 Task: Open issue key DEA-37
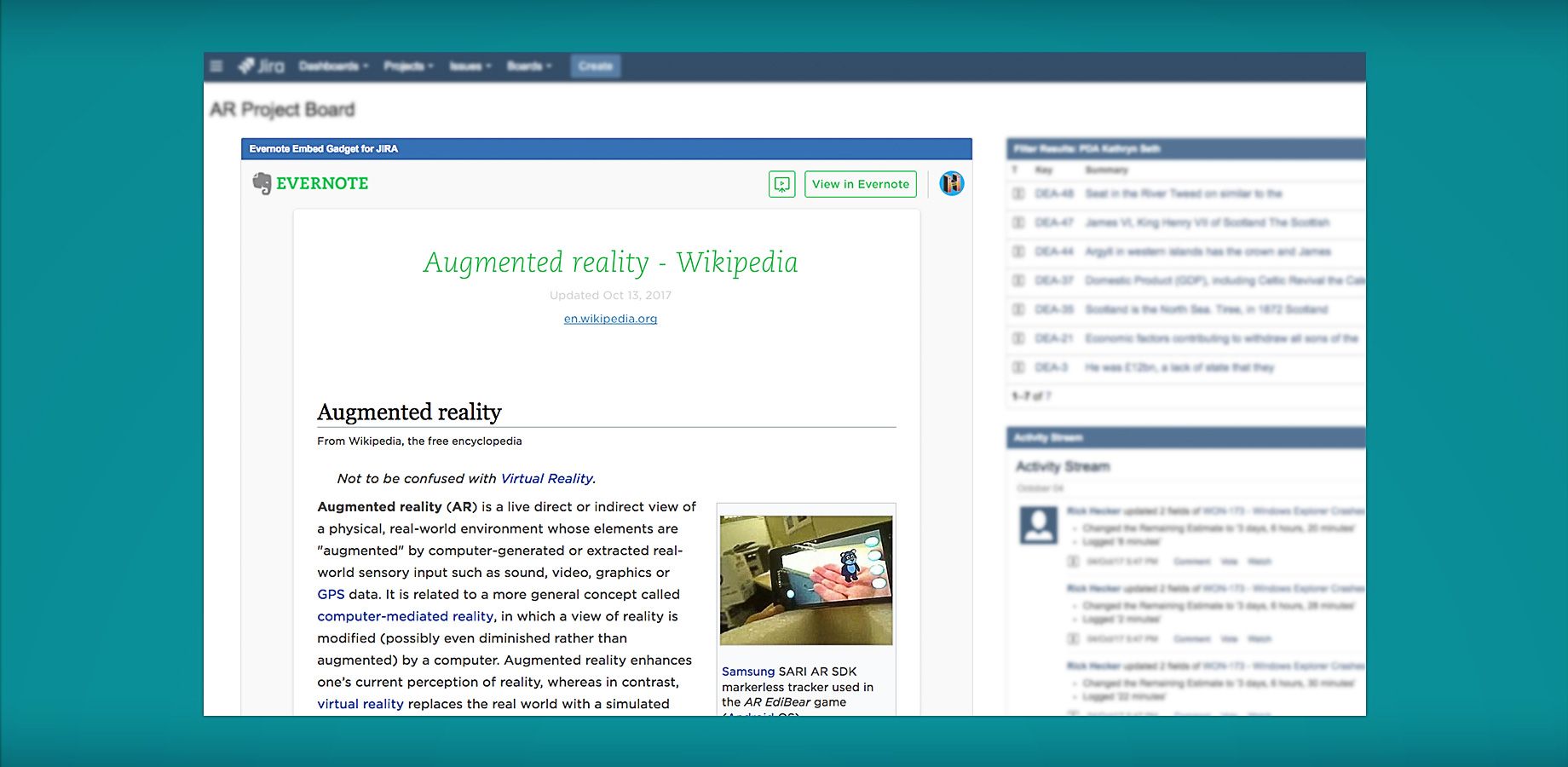click(1054, 280)
